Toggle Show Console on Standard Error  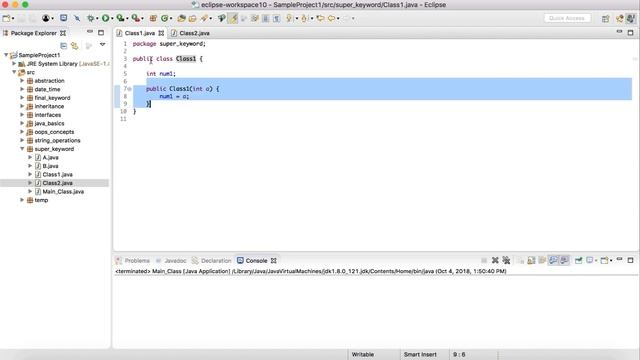[564, 260]
